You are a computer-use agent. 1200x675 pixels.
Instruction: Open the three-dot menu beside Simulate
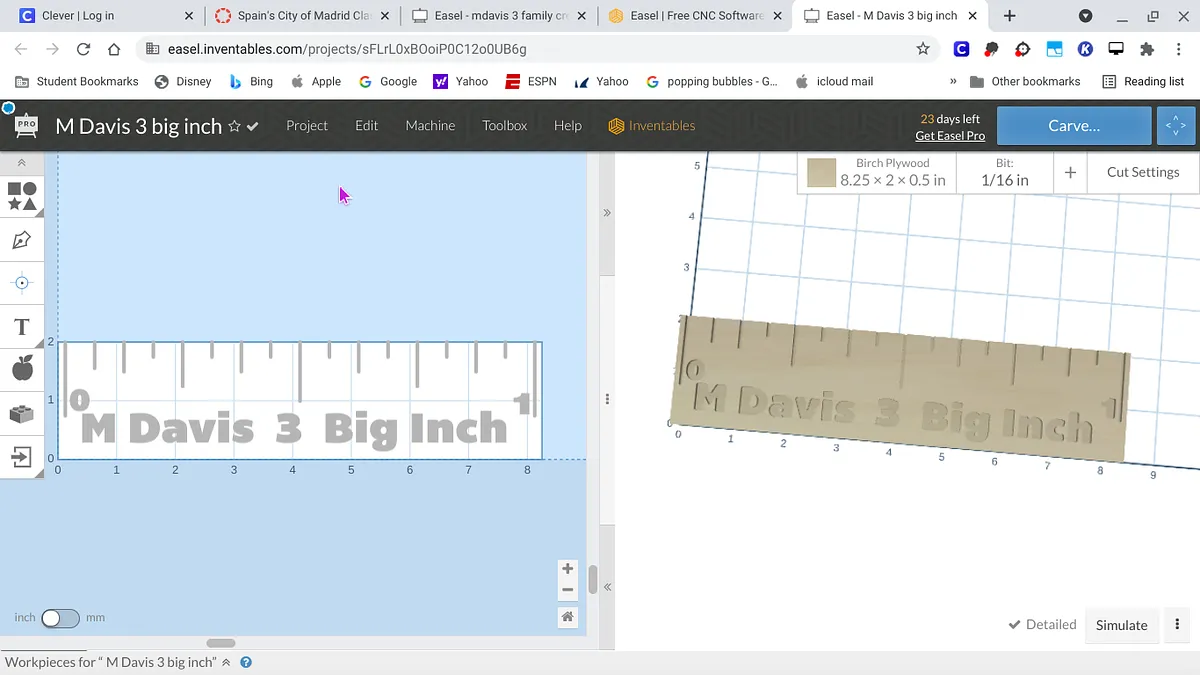pos(1177,625)
